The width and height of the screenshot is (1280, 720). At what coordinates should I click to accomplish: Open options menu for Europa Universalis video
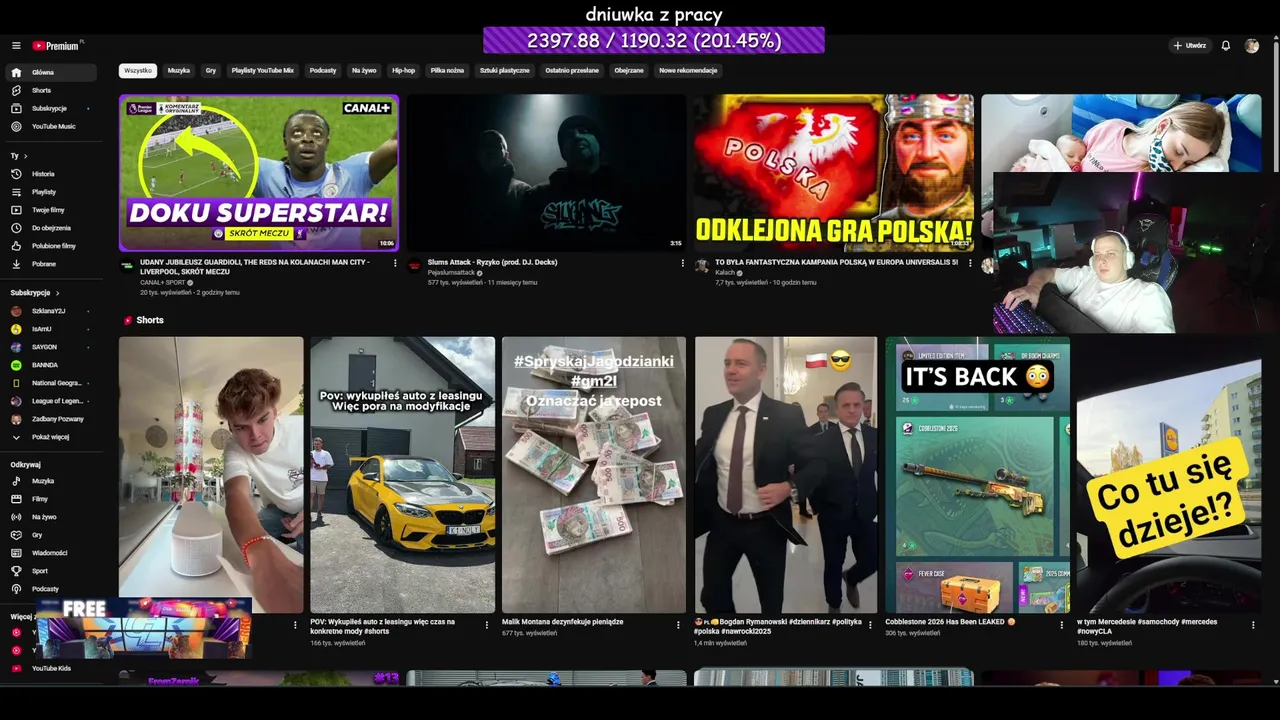click(970, 264)
